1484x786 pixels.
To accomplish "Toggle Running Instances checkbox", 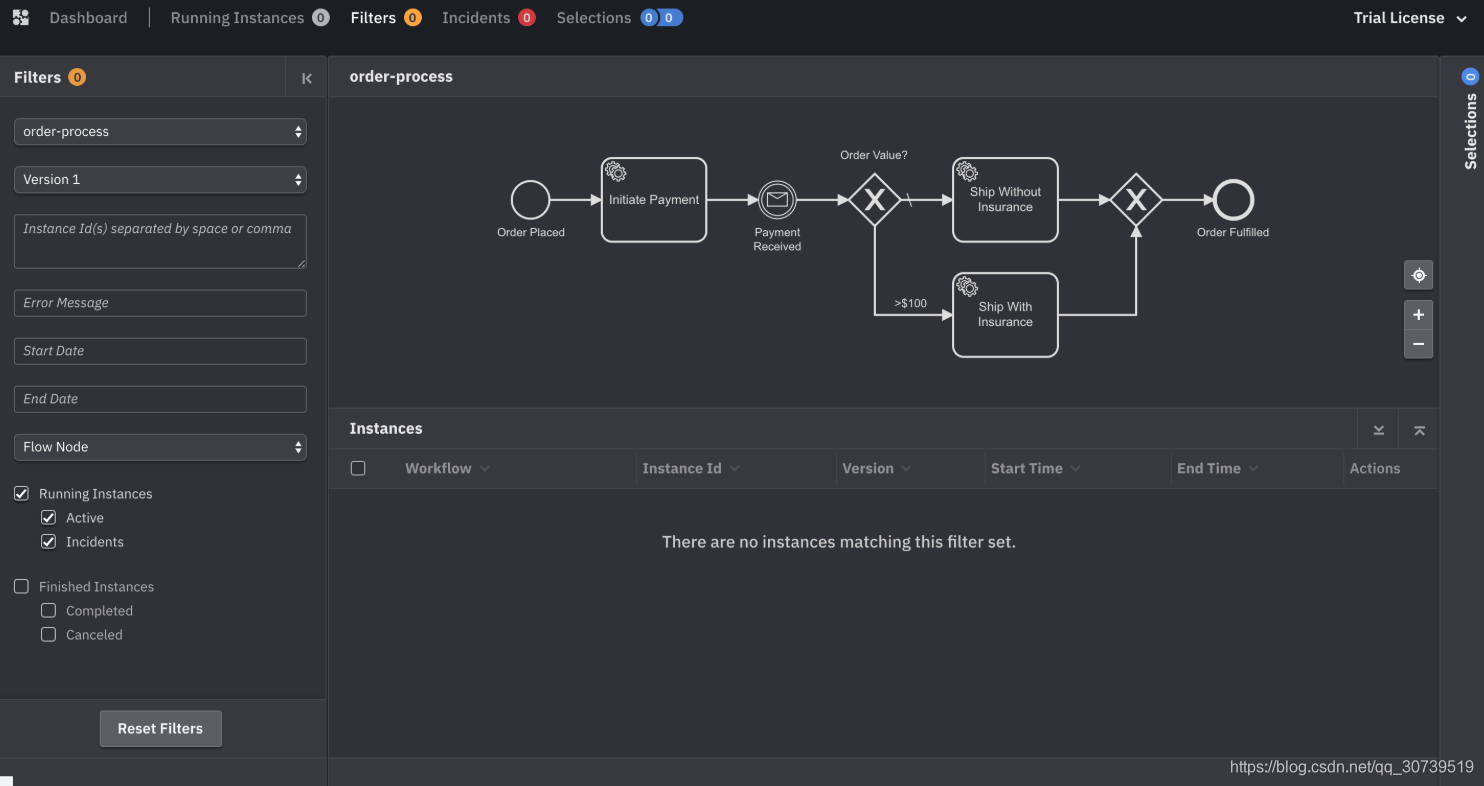I will pos(21,494).
